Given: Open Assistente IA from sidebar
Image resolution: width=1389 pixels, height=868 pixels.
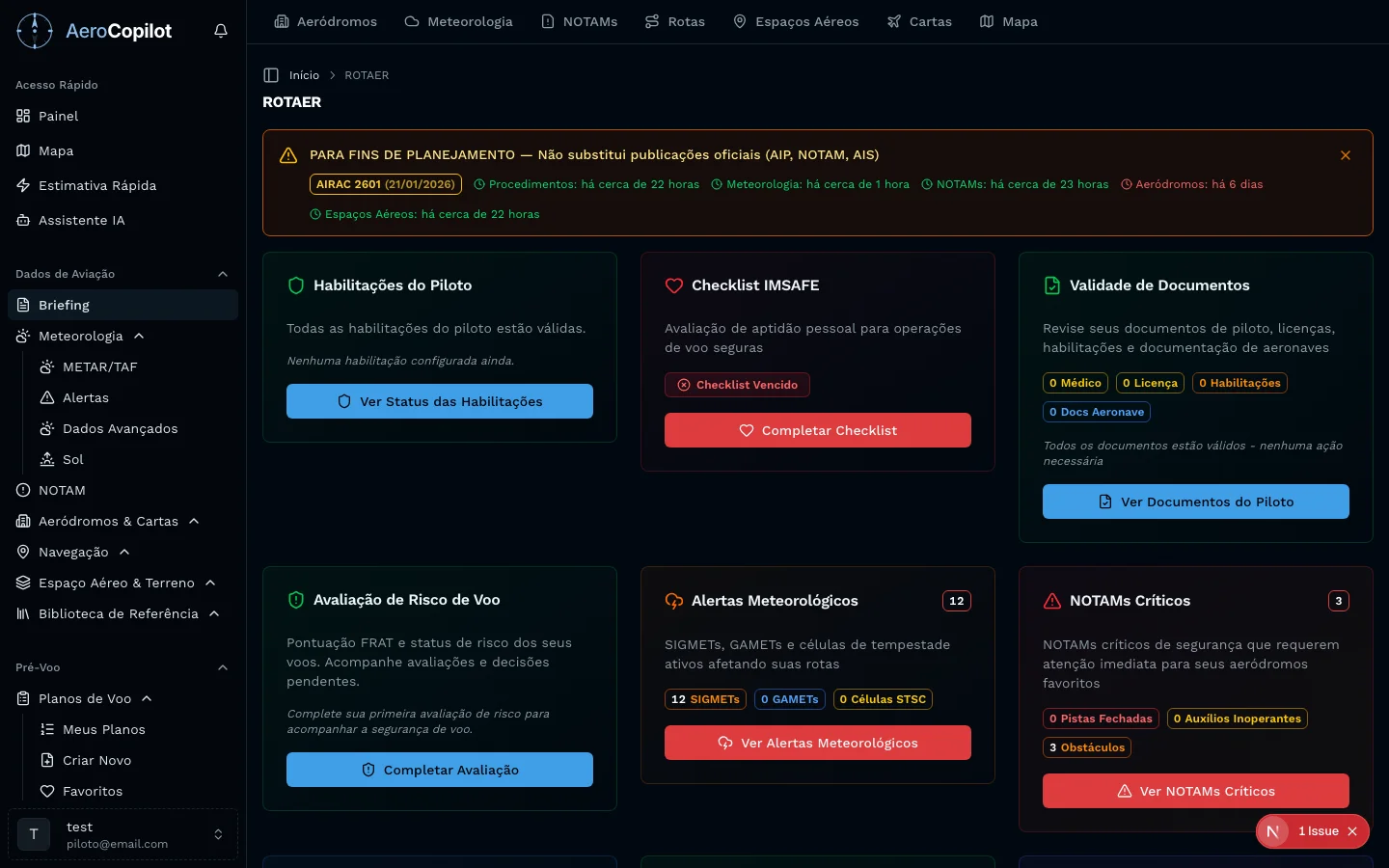Looking at the screenshot, I should 81,220.
